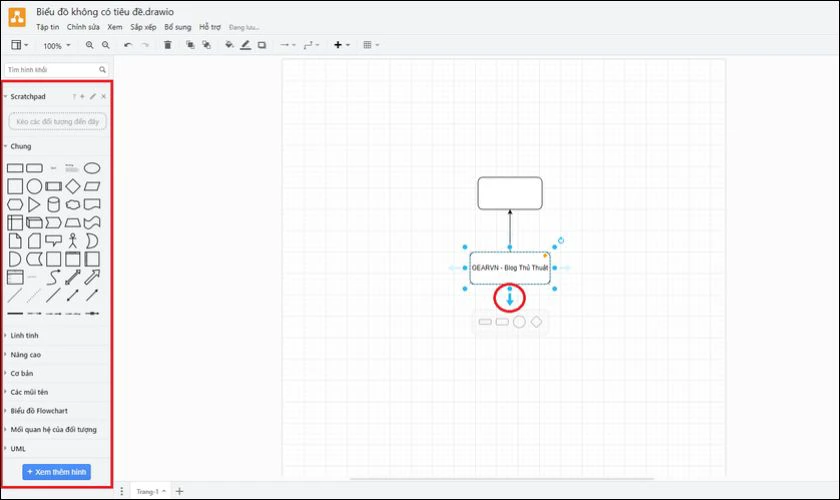The image size is (840, 500).
Task: Open the Sắp xếp menu
Action: (143, 27)
